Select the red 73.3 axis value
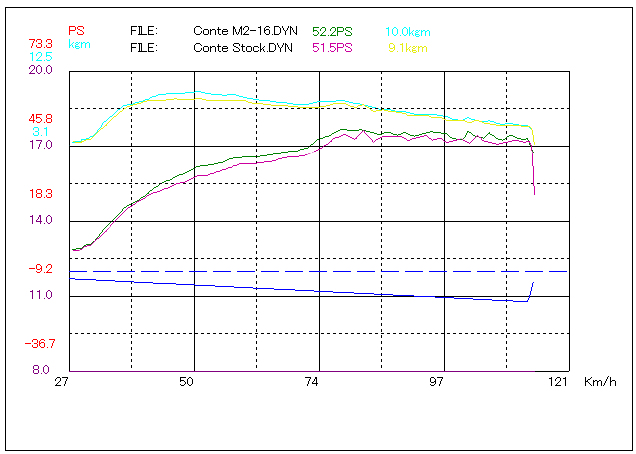Viewport: 636px width, 454px height. pyautogui.click(x=41, y=44)
